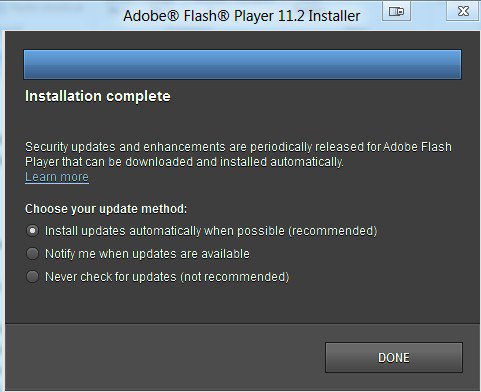Select Install updates automatically radio button

click(x=32, y=231)
